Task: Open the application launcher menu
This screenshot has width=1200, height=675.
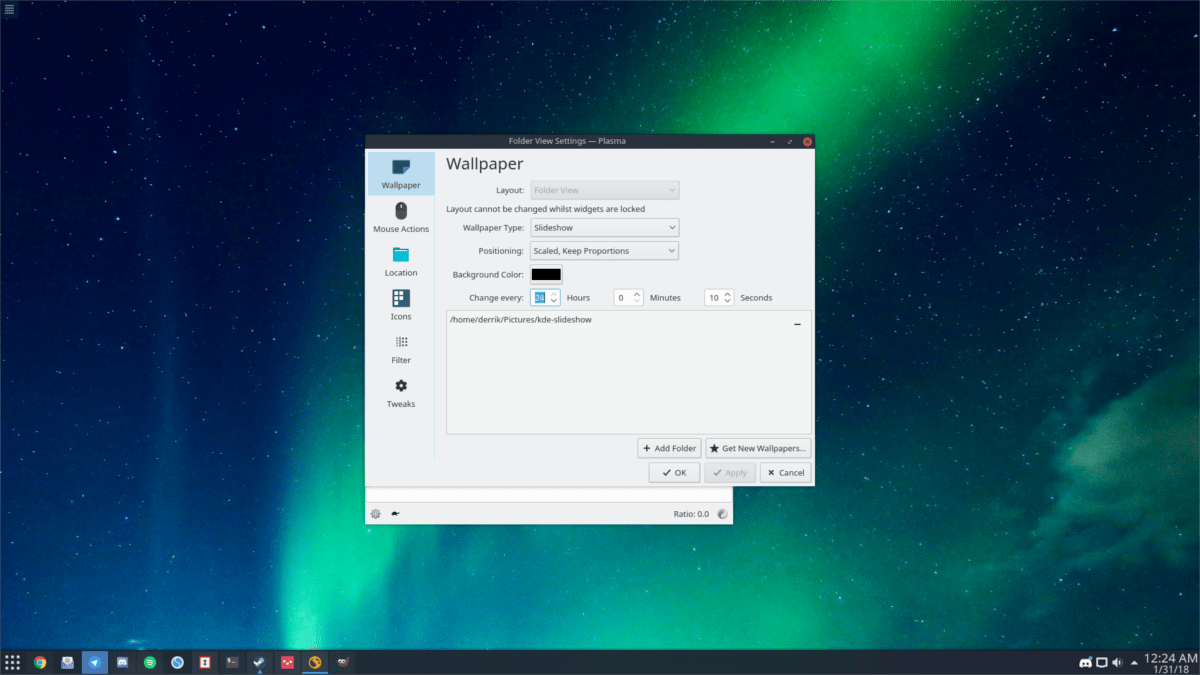Action: coord(12,662)
